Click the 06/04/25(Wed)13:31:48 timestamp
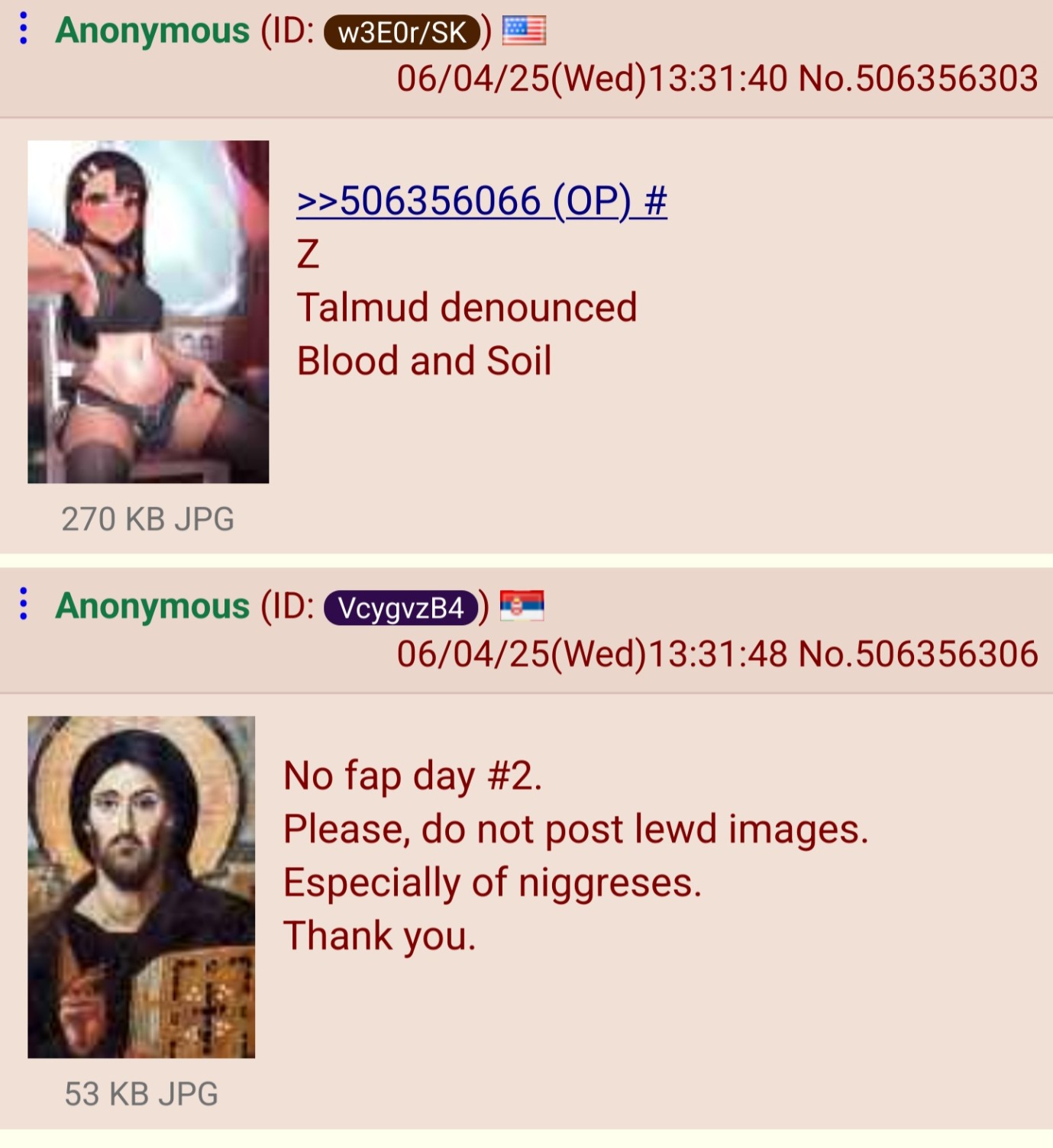Screen dimensions: 1053x1148 (x=592, y=654)
